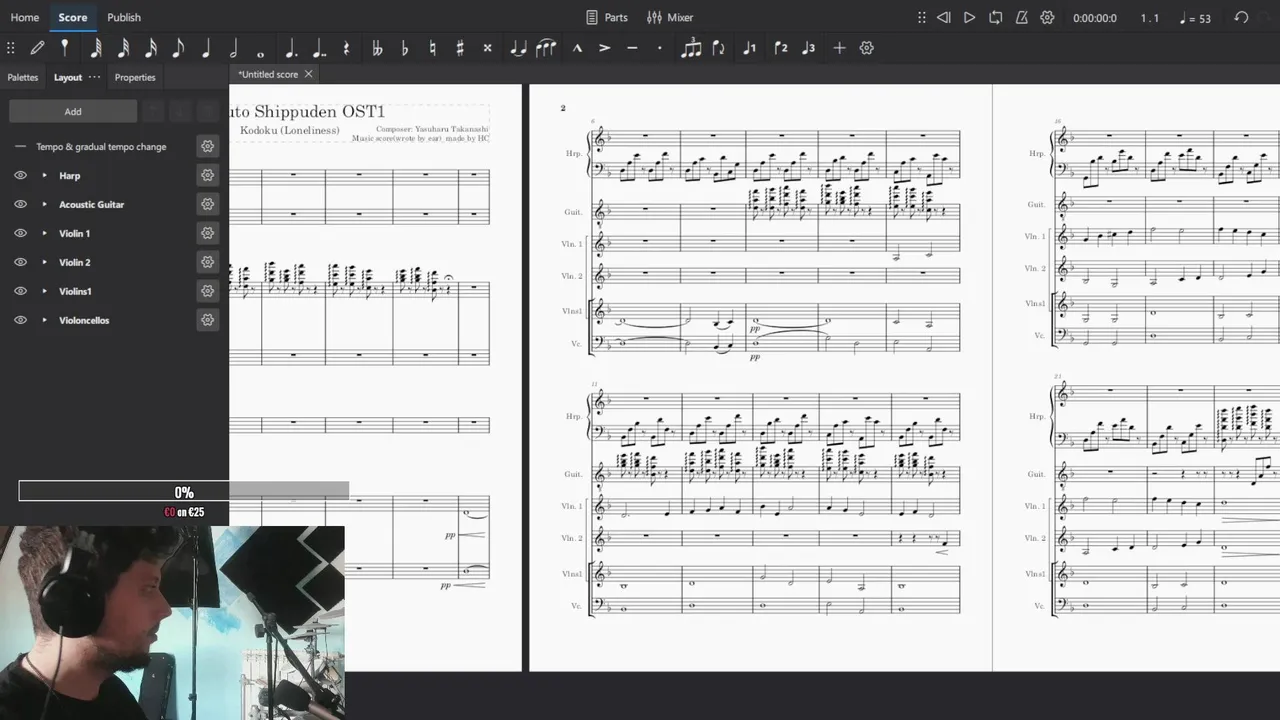This screenshot has width=1280, height=720.
Task: Add tenuto articulation
Action: coord(632,48)
